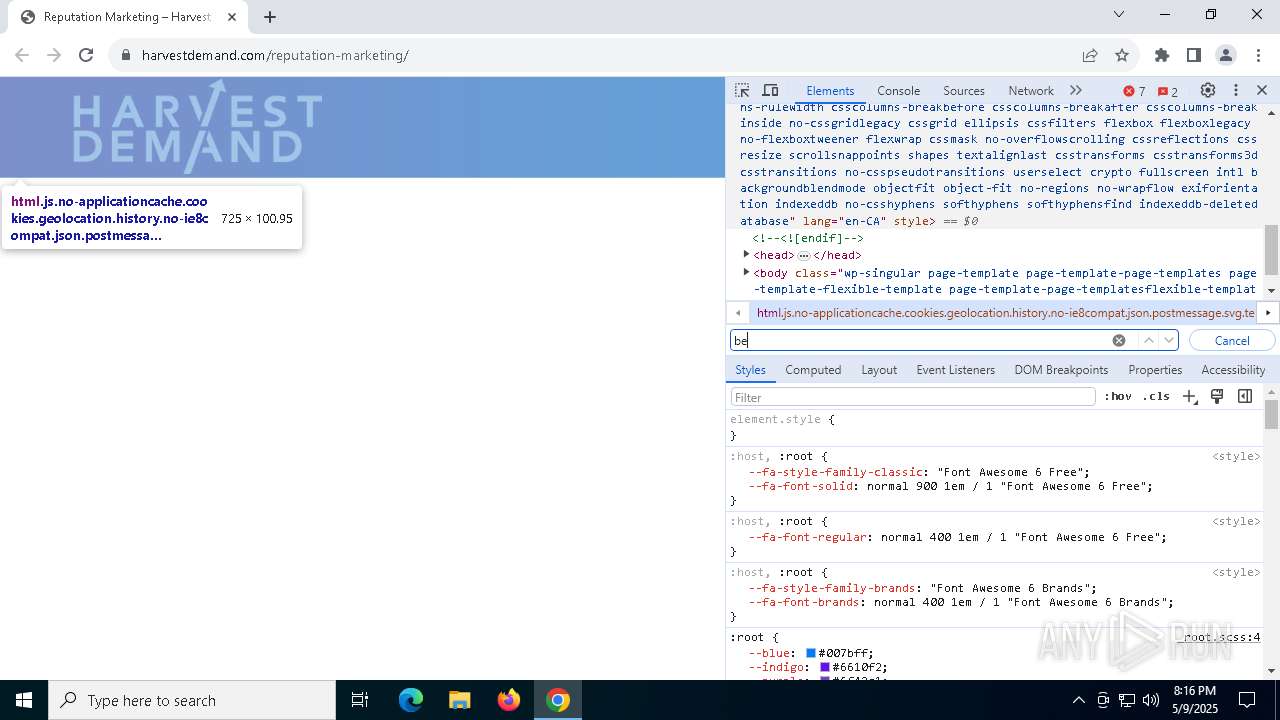1280x720 pixels.
Task: Go forward in browser history
Action: pyautogui.click(x=54, y=55)
